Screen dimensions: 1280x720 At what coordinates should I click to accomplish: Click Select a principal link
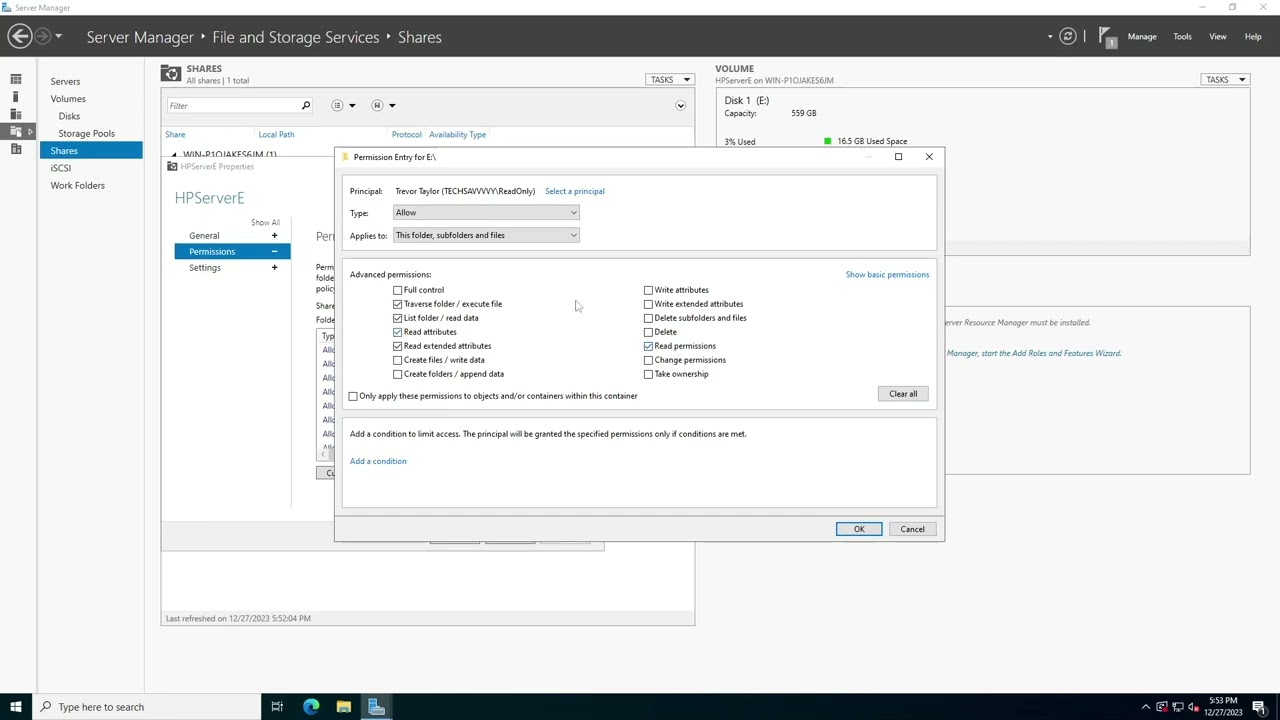coord(574,191)
